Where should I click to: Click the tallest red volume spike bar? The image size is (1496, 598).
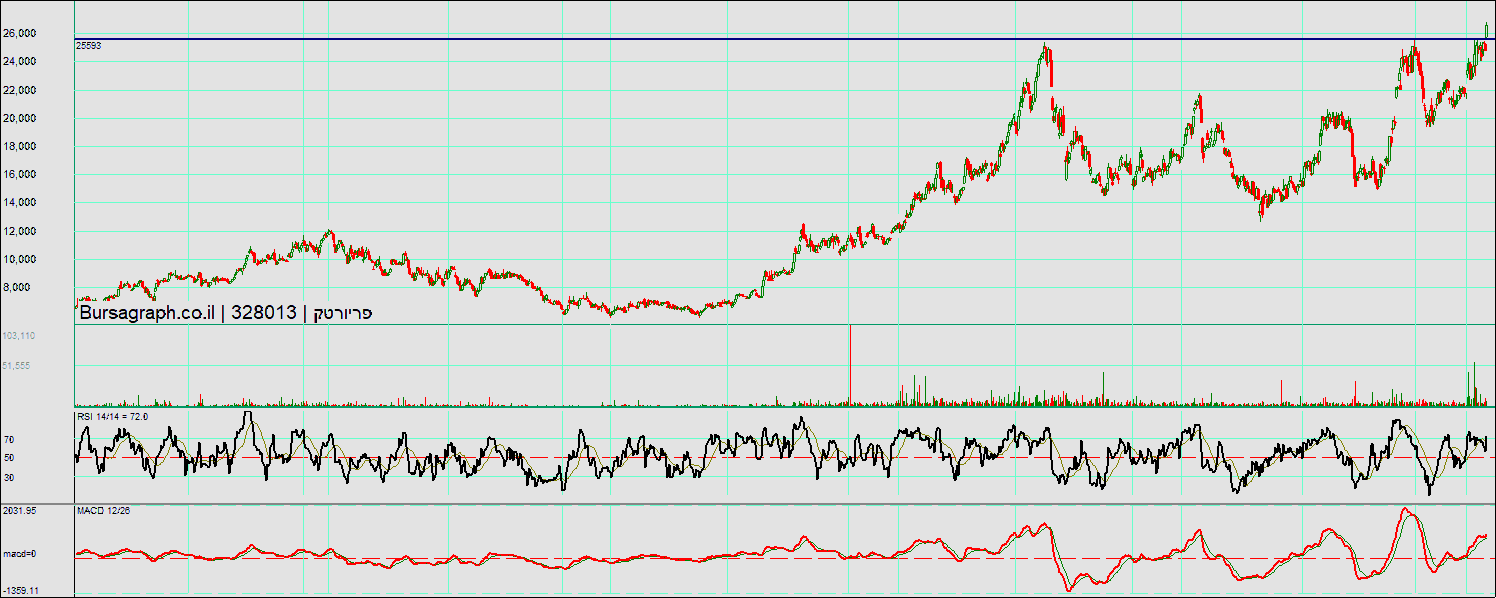(x=850, y=365)
